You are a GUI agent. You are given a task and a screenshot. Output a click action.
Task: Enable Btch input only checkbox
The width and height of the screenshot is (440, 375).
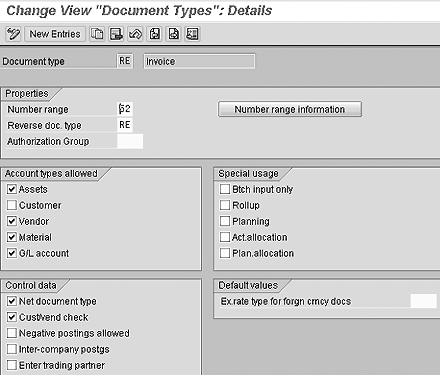click(x=225, y=189)
